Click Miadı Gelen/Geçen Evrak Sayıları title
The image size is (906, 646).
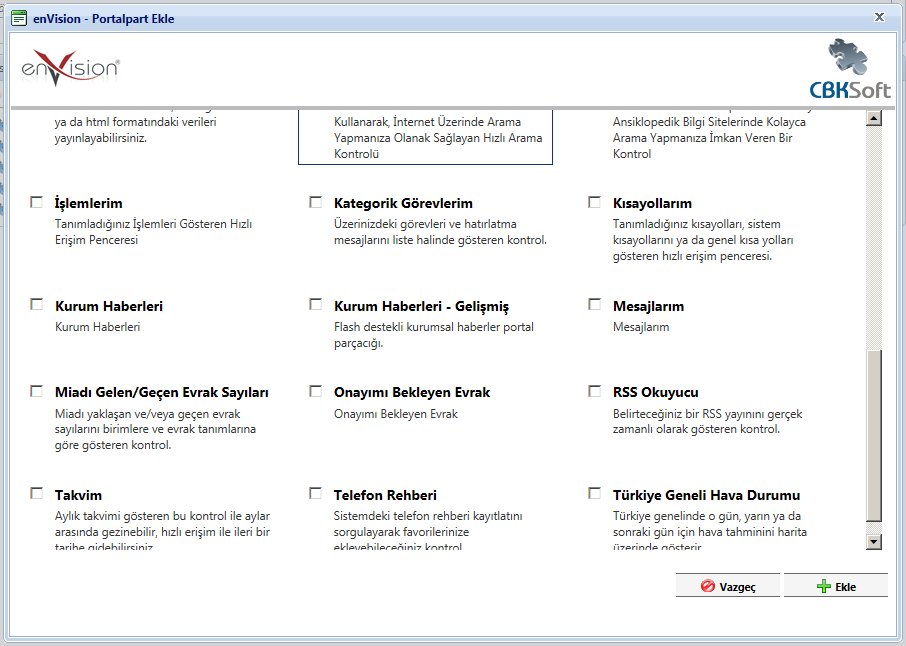click(162, 392)
